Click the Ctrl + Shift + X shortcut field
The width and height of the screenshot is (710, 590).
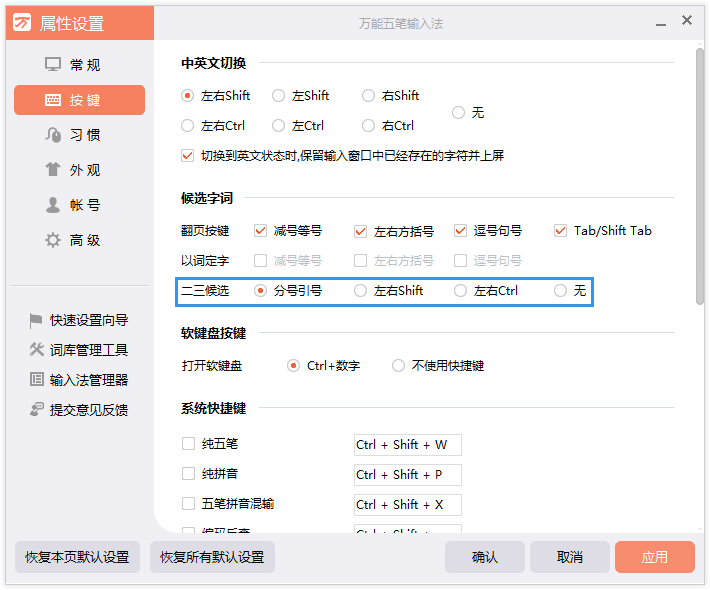point(408,504)
